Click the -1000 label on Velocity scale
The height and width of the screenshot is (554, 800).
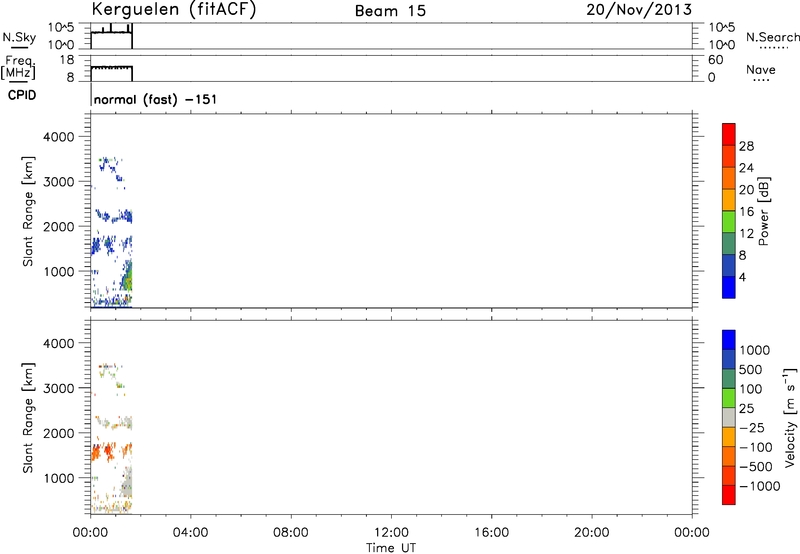[760, 486]
